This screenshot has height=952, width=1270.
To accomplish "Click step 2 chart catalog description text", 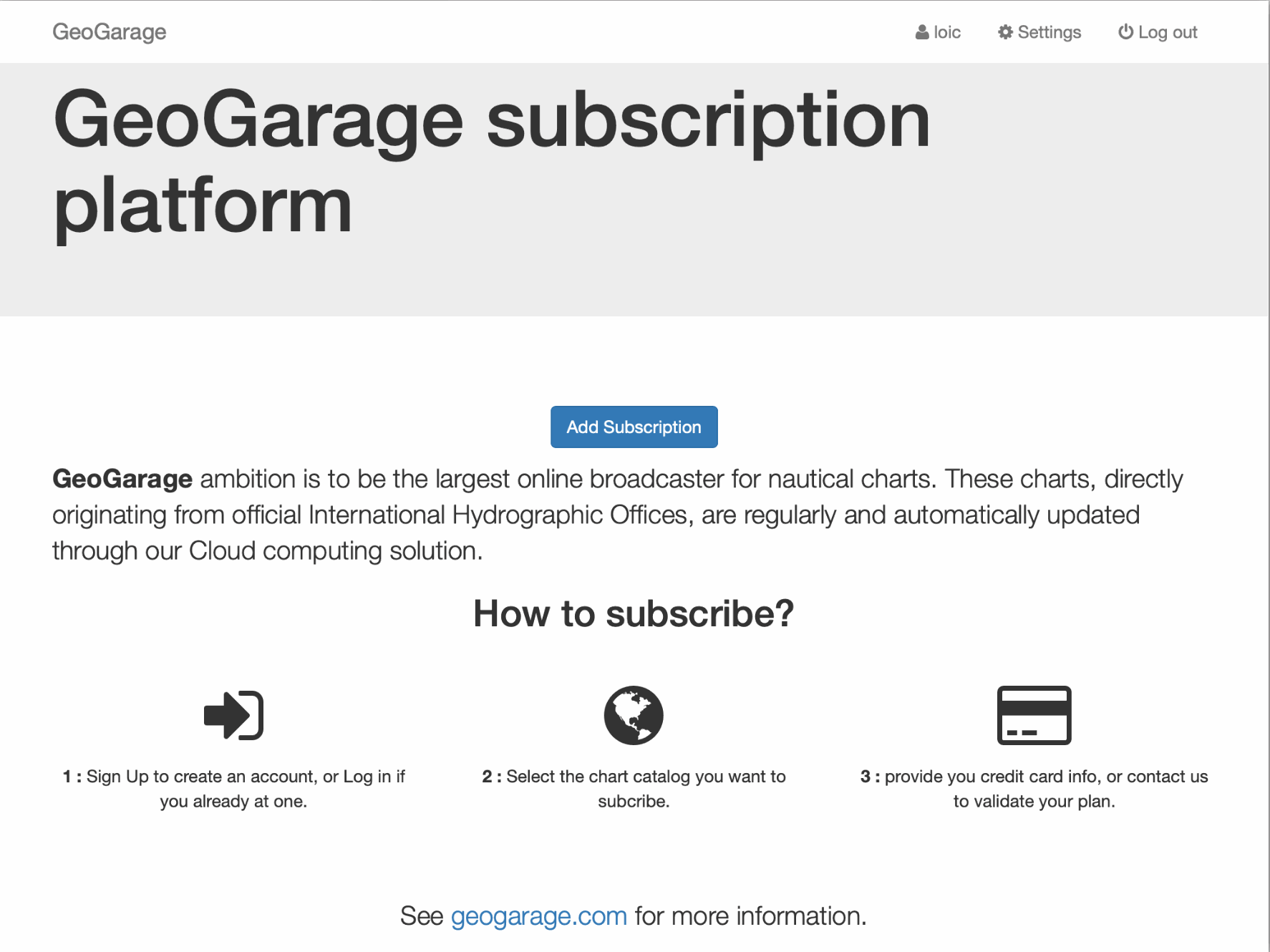I will click(x=634, y=789).
